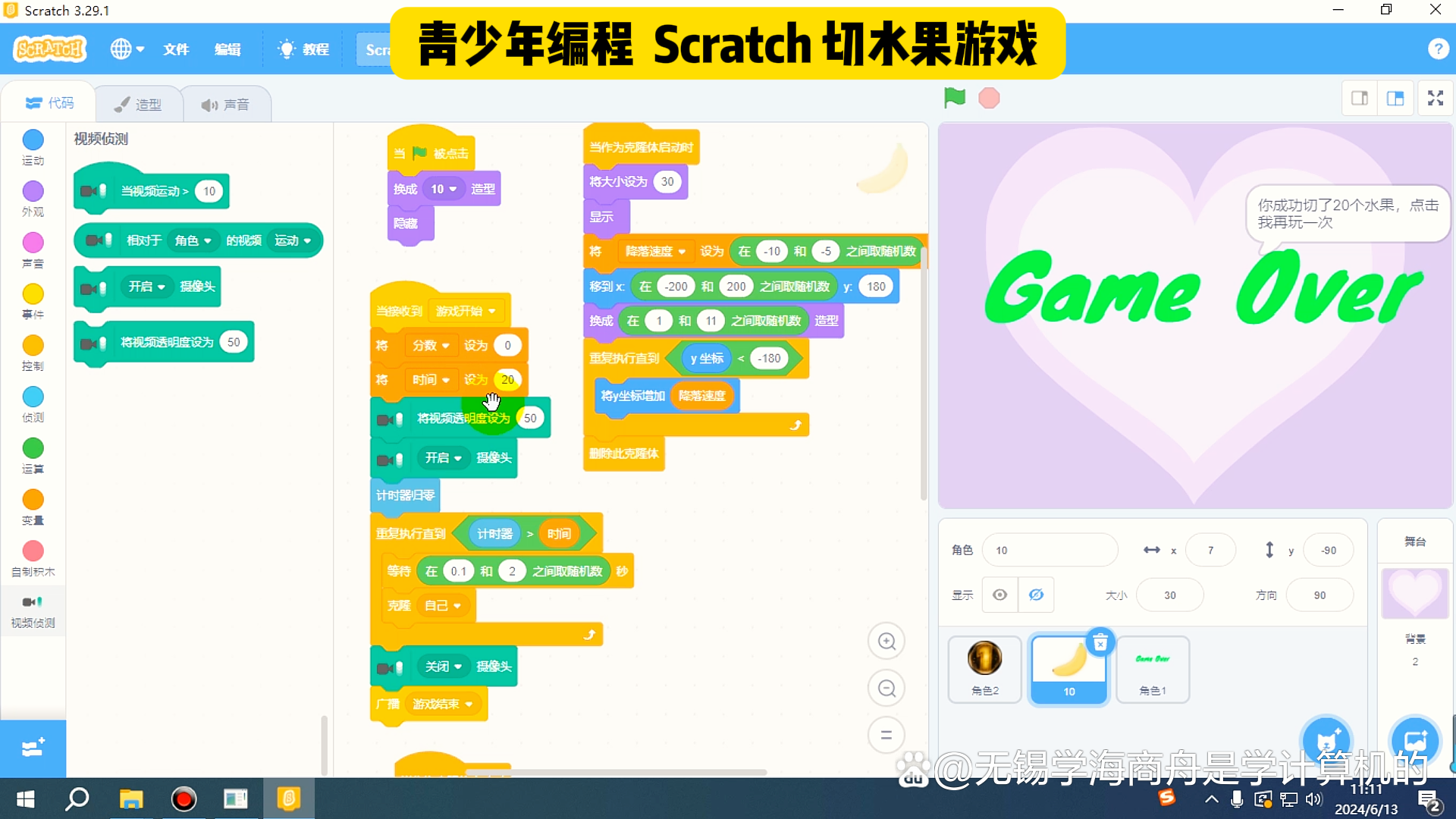Delete sprite 10 with trash icon

point(1100,644)
